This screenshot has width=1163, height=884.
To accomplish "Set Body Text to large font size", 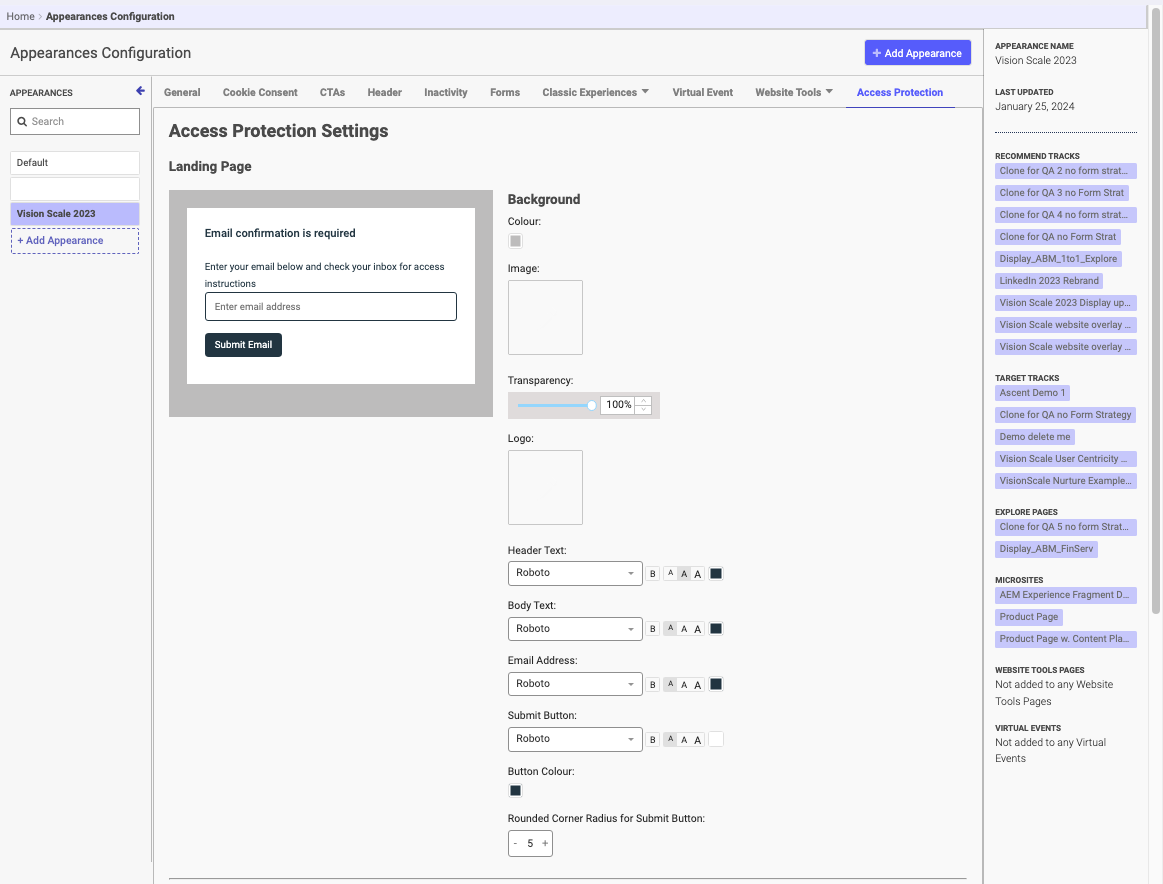I will tap(697, 629).
